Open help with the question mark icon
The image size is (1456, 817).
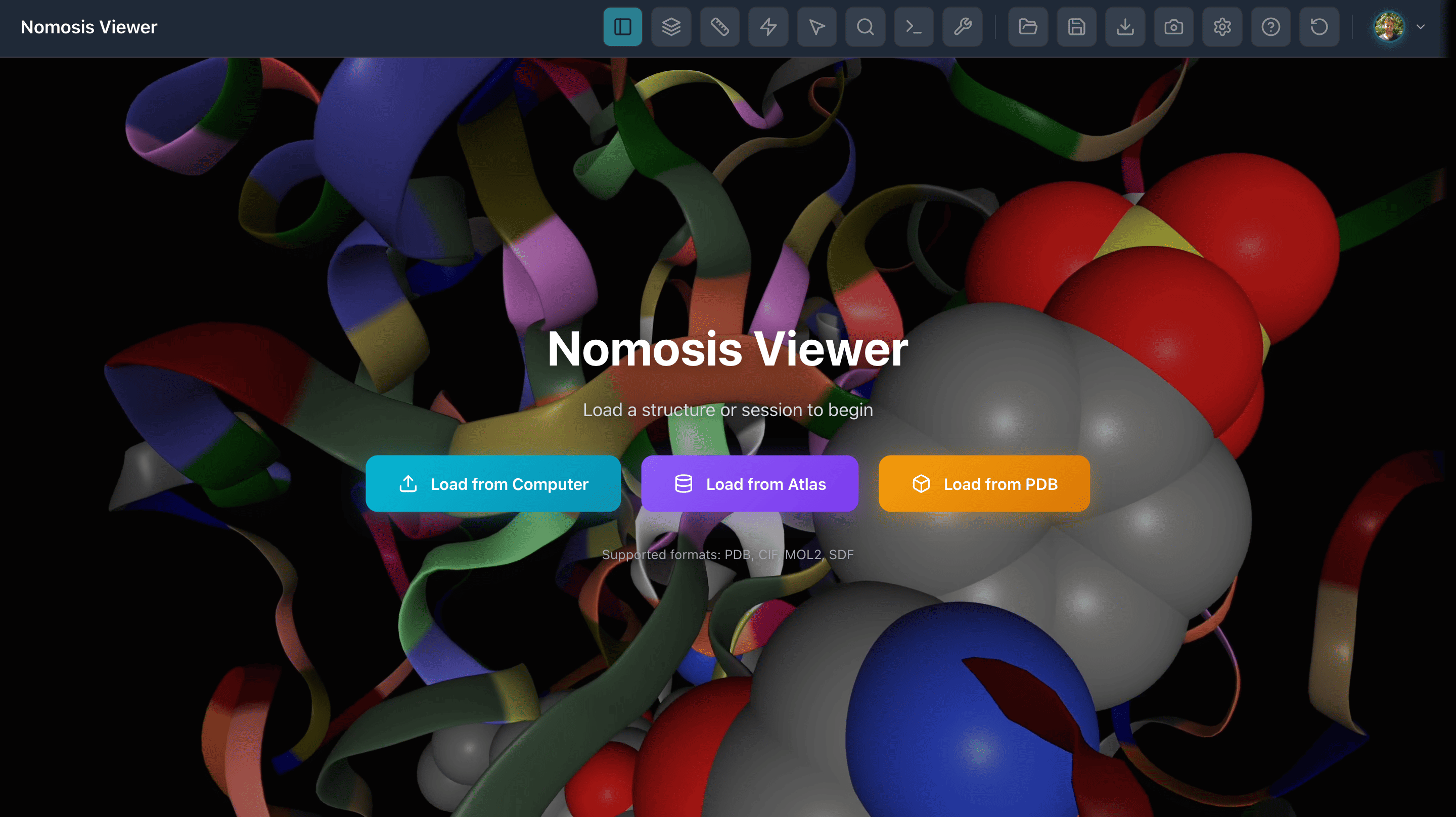click(x=1270, y=27)
